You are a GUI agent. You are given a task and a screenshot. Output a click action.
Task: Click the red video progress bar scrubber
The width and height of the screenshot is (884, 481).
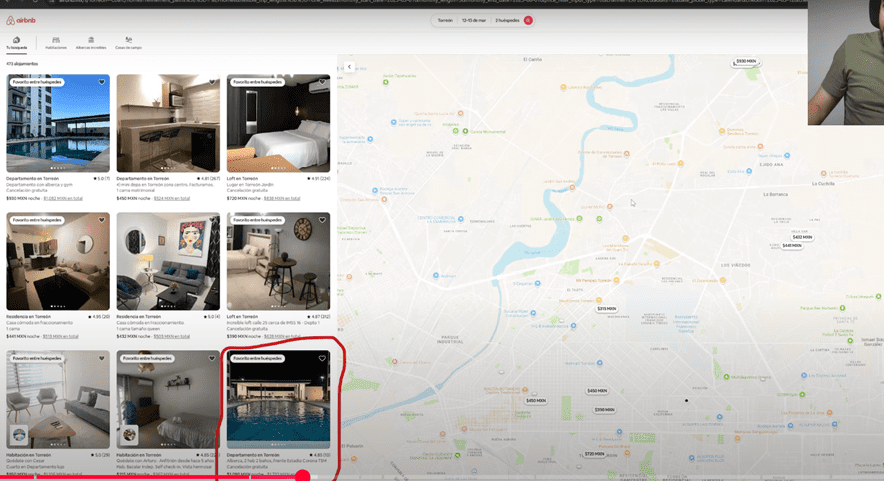(303, 476)
